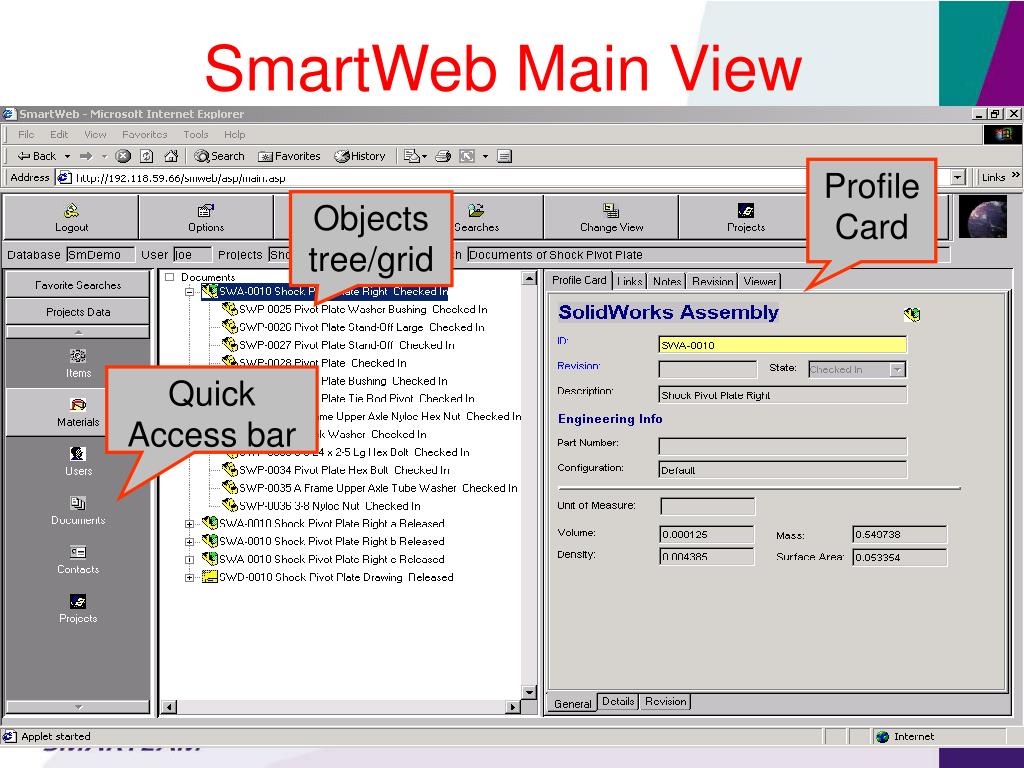The image size is (1024, 768).
Task: Expand SWD-0010 Shock Pivot Plate Drawing node
Action: [x=189, y=577]
